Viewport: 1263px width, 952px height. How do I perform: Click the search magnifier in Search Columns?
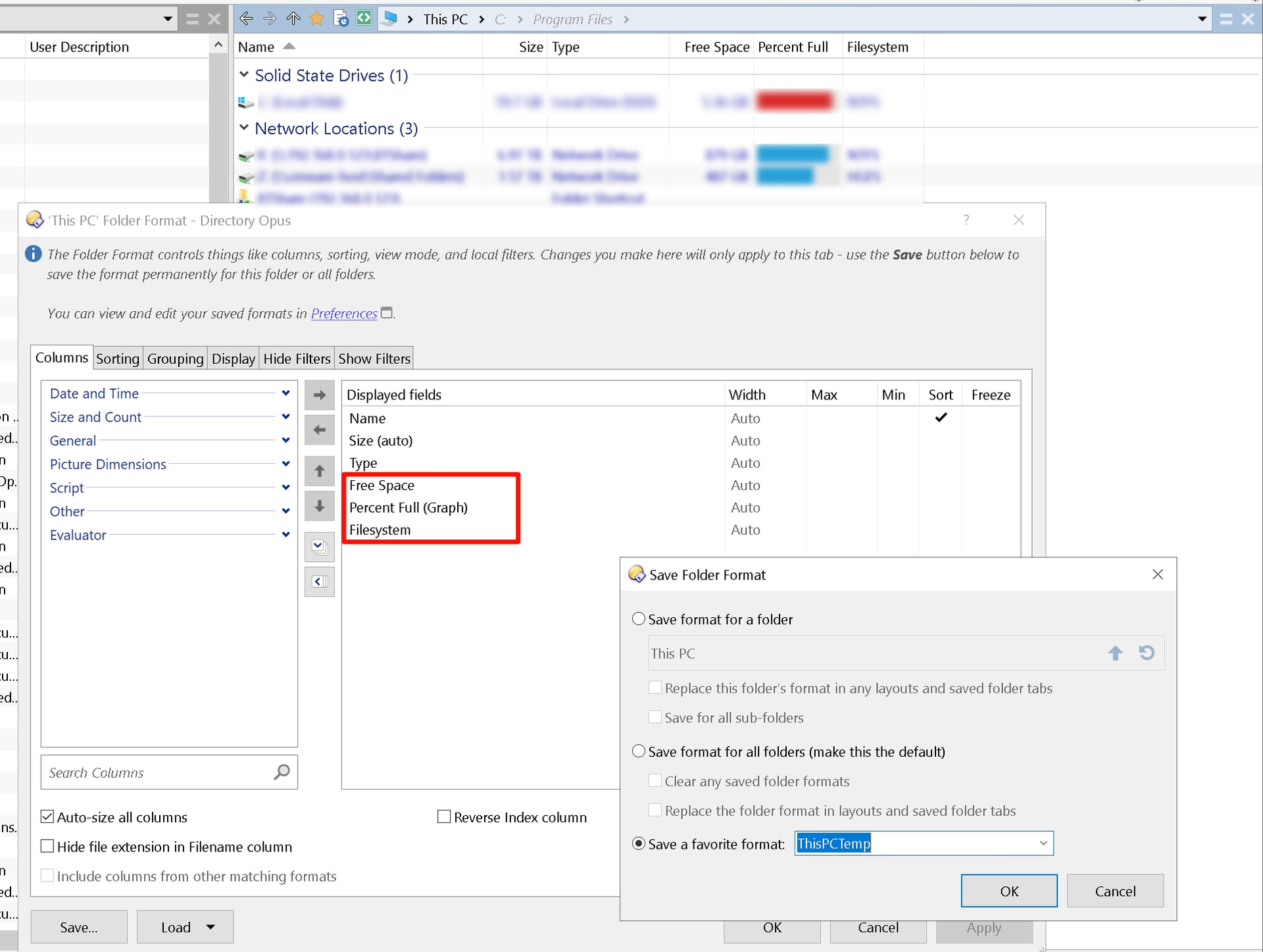(282, 772)
